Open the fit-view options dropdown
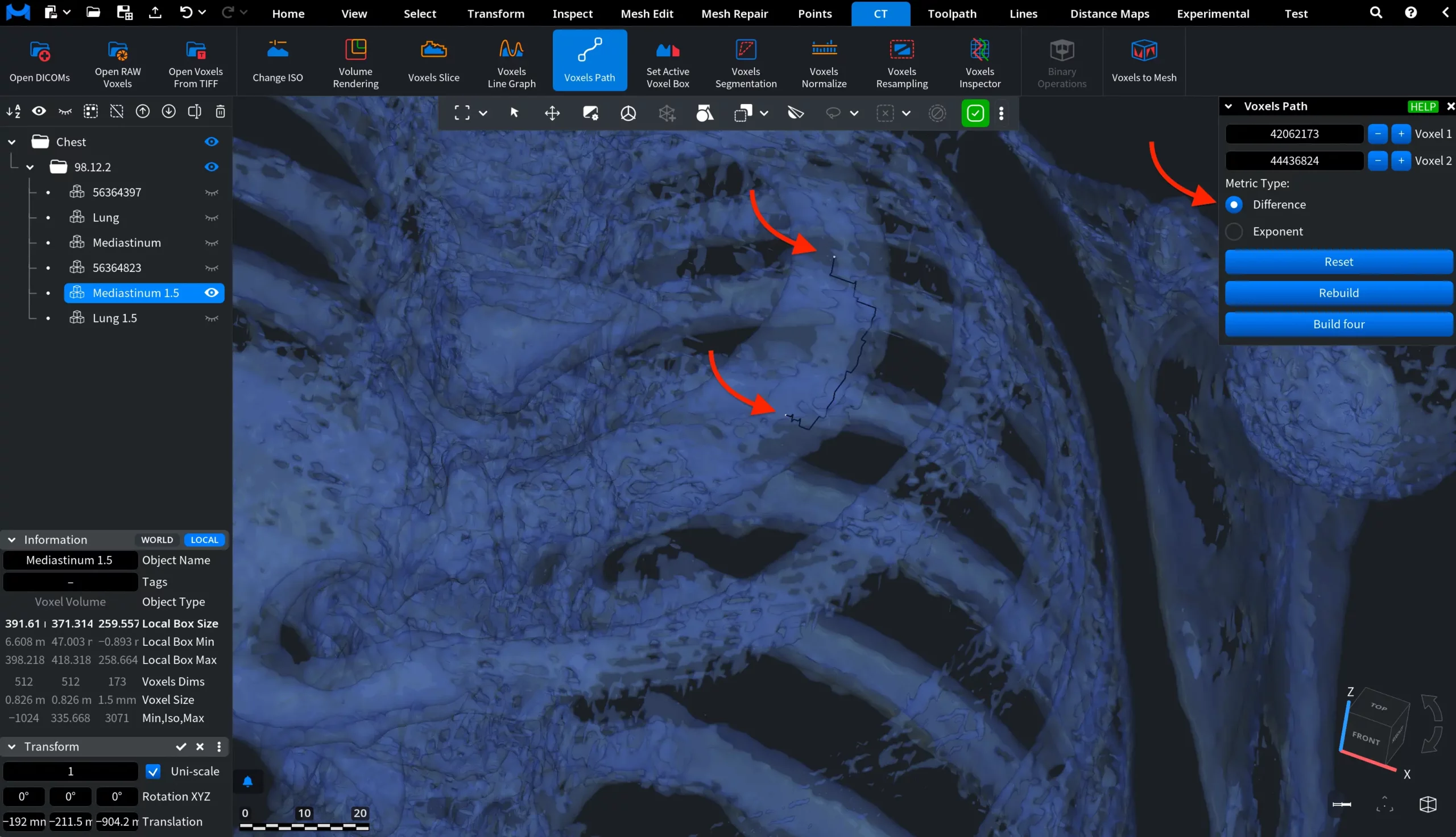 (x=483, y=113)
